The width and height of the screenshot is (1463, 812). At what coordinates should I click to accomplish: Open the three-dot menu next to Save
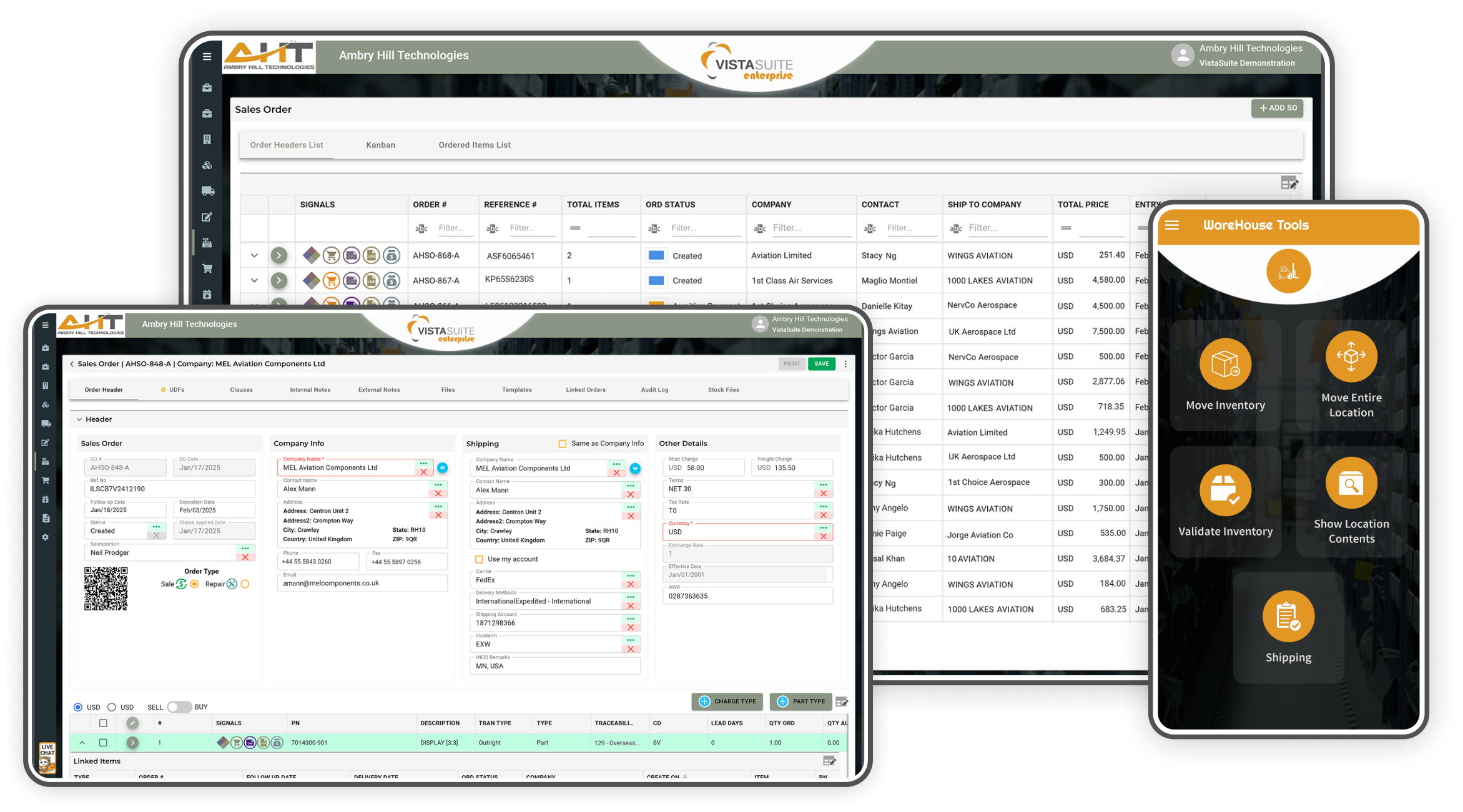pyautogui.click(x=845, y=364)
